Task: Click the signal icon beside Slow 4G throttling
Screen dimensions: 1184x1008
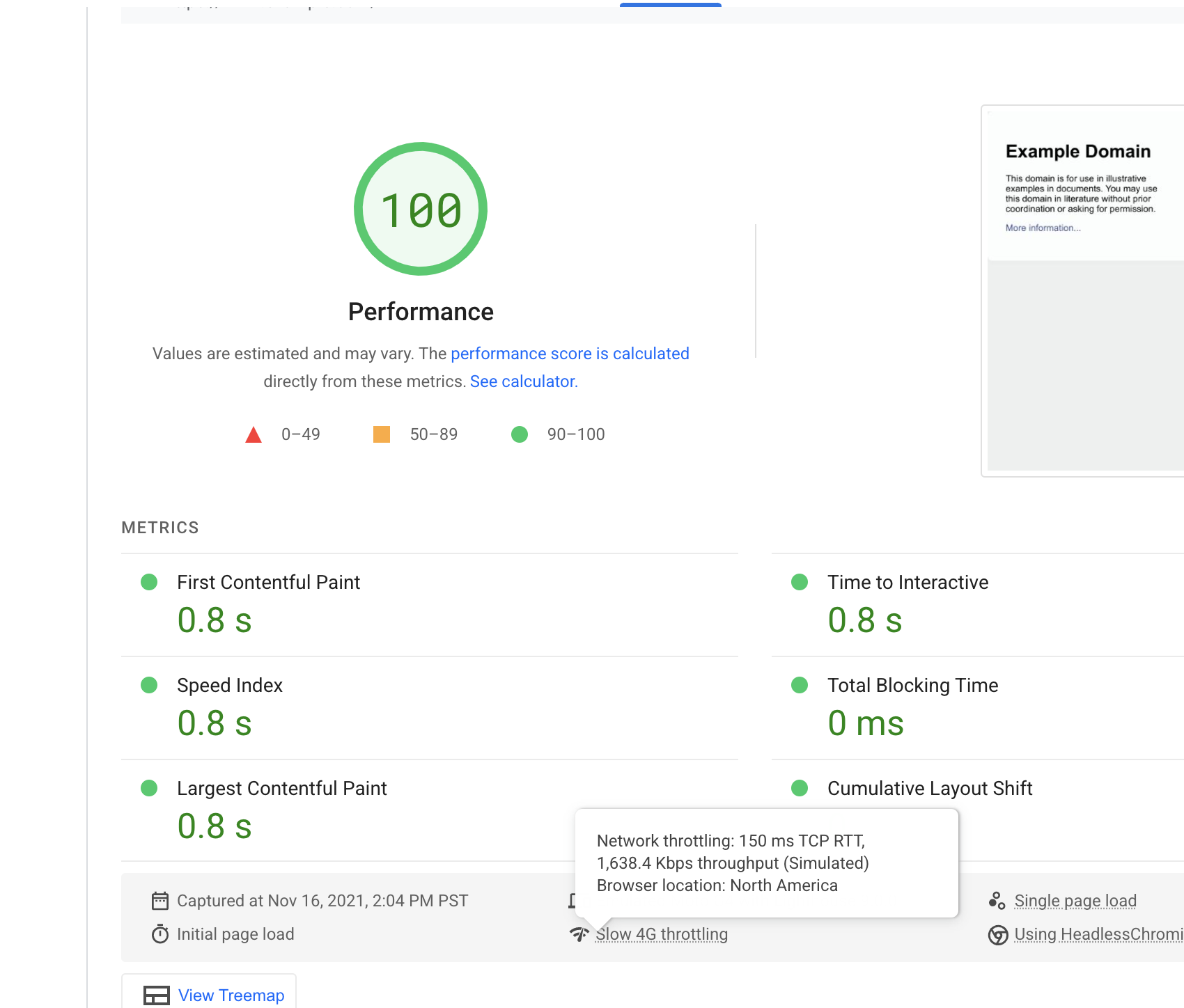Action: pos(579,934)
